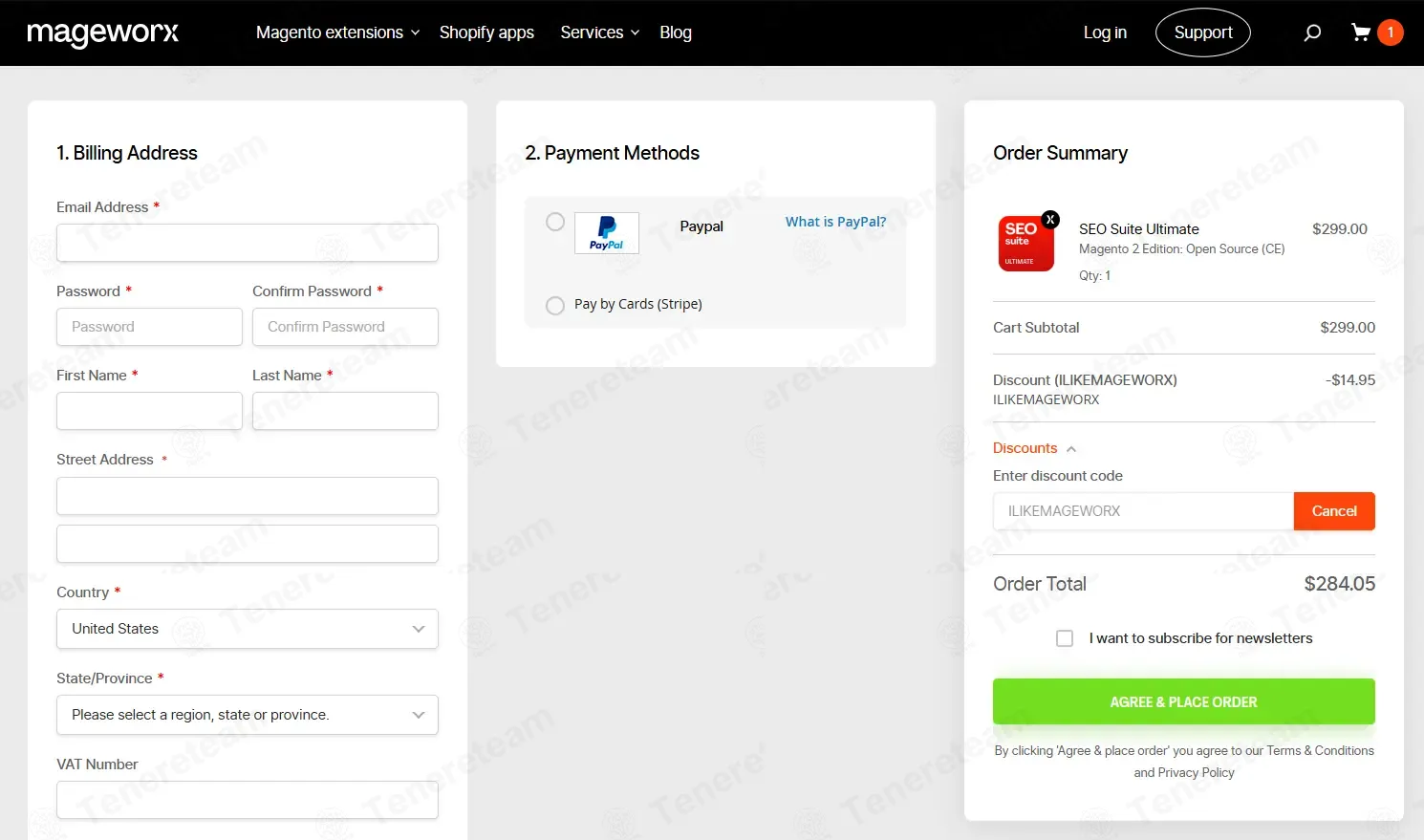This screenshot has width=1424, height=840.
Task: Expand the Magento extensions menu
Action: pos(338,32)
